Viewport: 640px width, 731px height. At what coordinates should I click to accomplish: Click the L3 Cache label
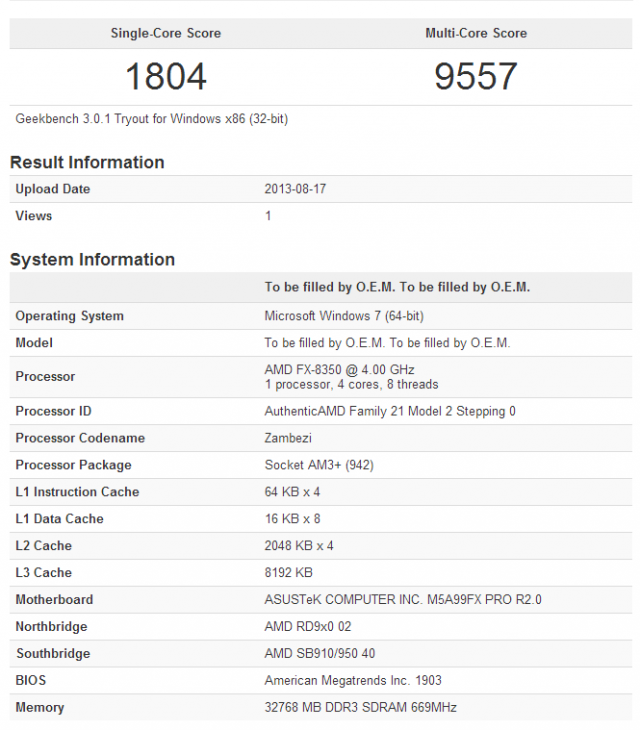[x=43, y=572]
